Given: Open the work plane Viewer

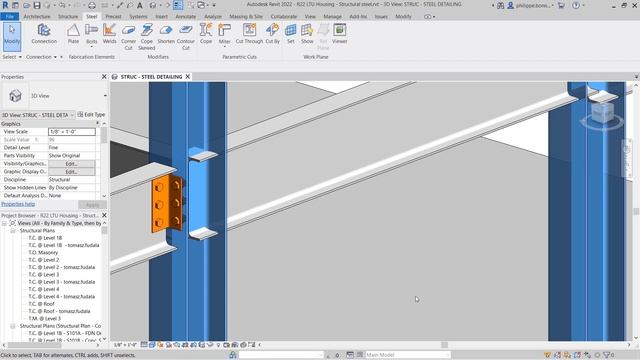Looking at the screenshot, I should pos(340,34).
